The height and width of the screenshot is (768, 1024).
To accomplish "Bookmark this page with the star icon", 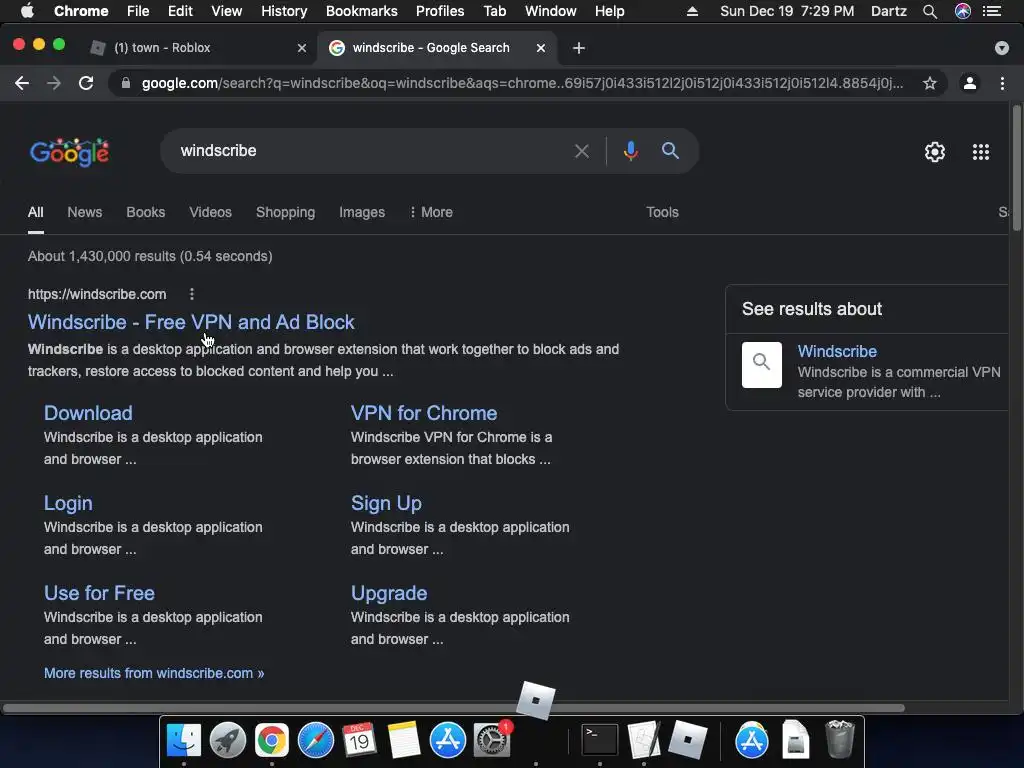I will click(x=929, y=83).
